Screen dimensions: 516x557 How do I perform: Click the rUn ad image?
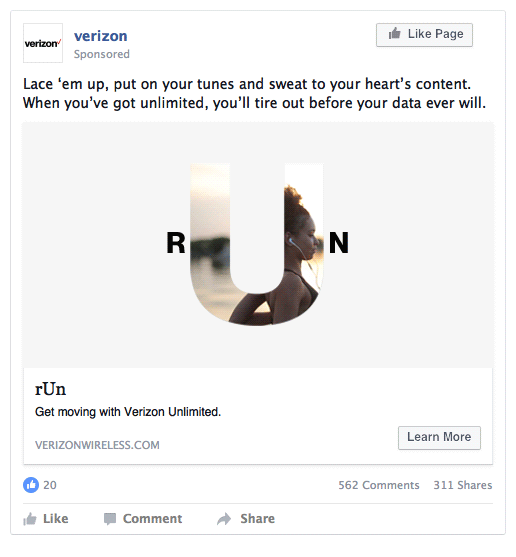click(x=258, y=245)
